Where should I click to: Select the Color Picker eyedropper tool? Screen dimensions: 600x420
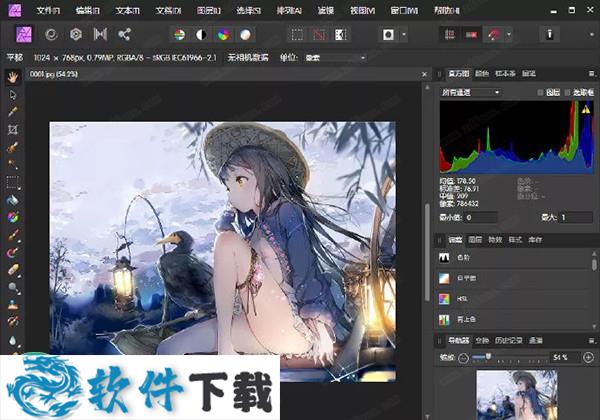coord(13,112)
